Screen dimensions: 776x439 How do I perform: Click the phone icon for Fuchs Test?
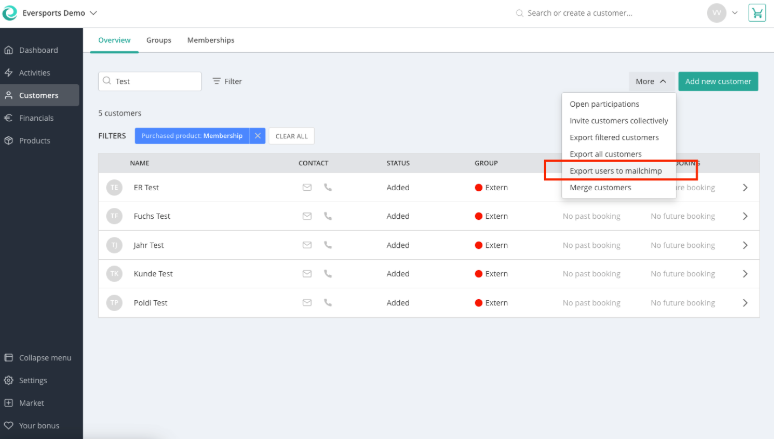pos(328,216)
